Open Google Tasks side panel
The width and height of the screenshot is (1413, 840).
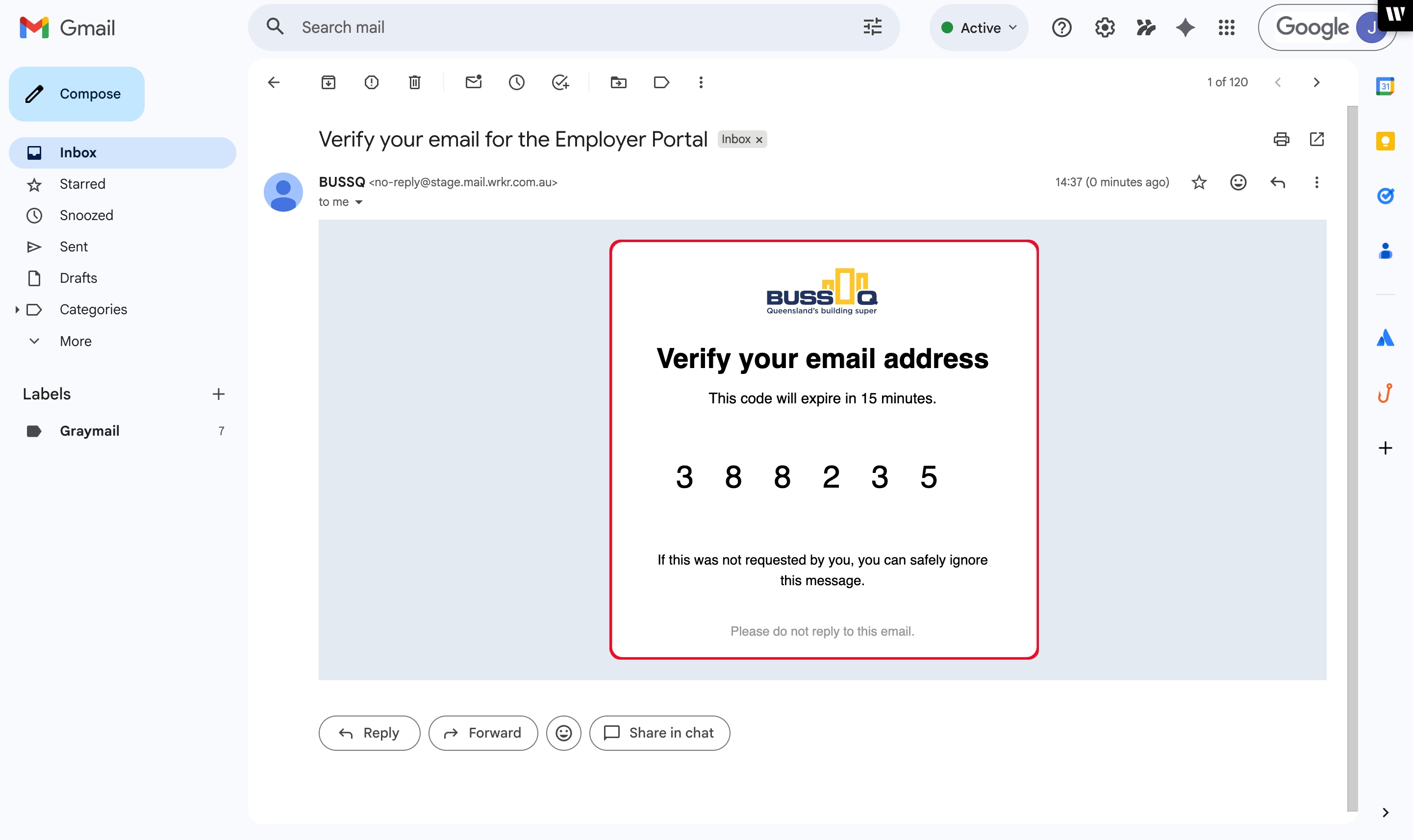point(1385,196)
